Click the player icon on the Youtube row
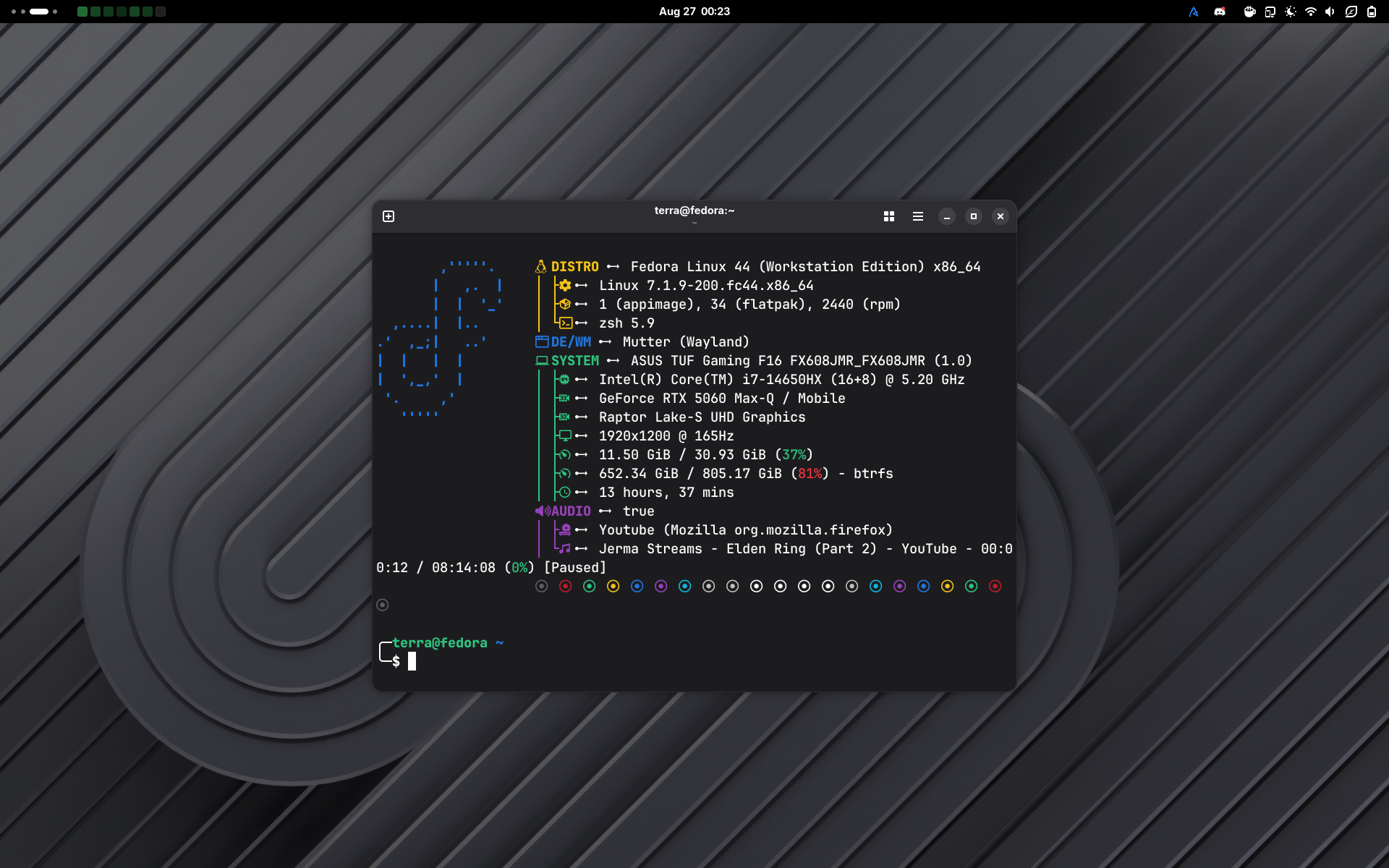Screen dimensions: 1389x868 coord(565,529)
